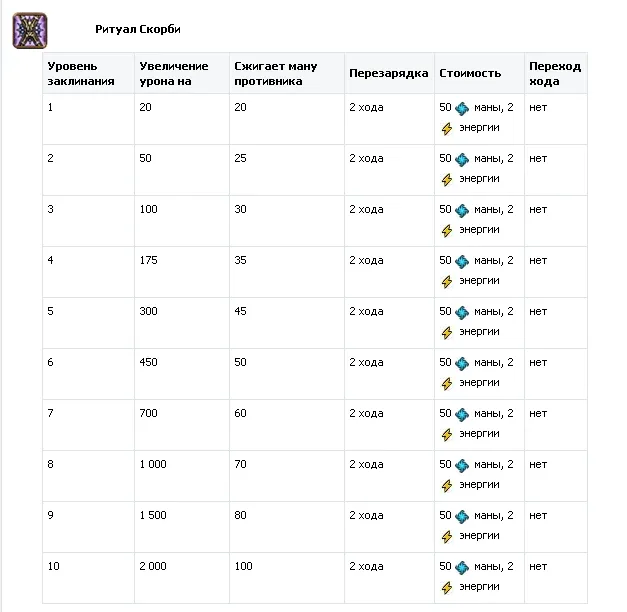Click the Стоимость column header
This screenshot has width=627, height=612.
tap(469, 73)
